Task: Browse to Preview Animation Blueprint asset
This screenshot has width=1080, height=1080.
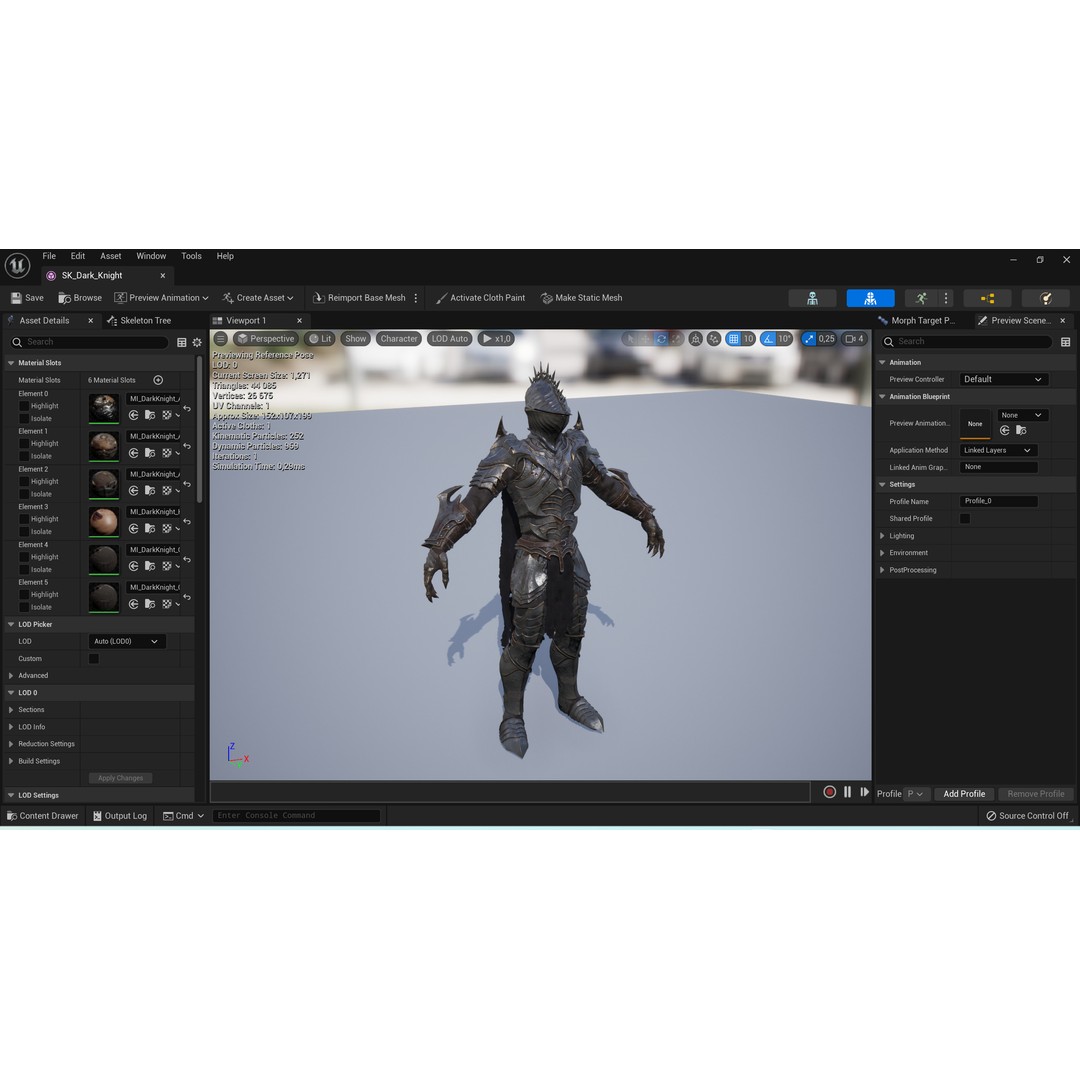Action: coord(1021,430)
